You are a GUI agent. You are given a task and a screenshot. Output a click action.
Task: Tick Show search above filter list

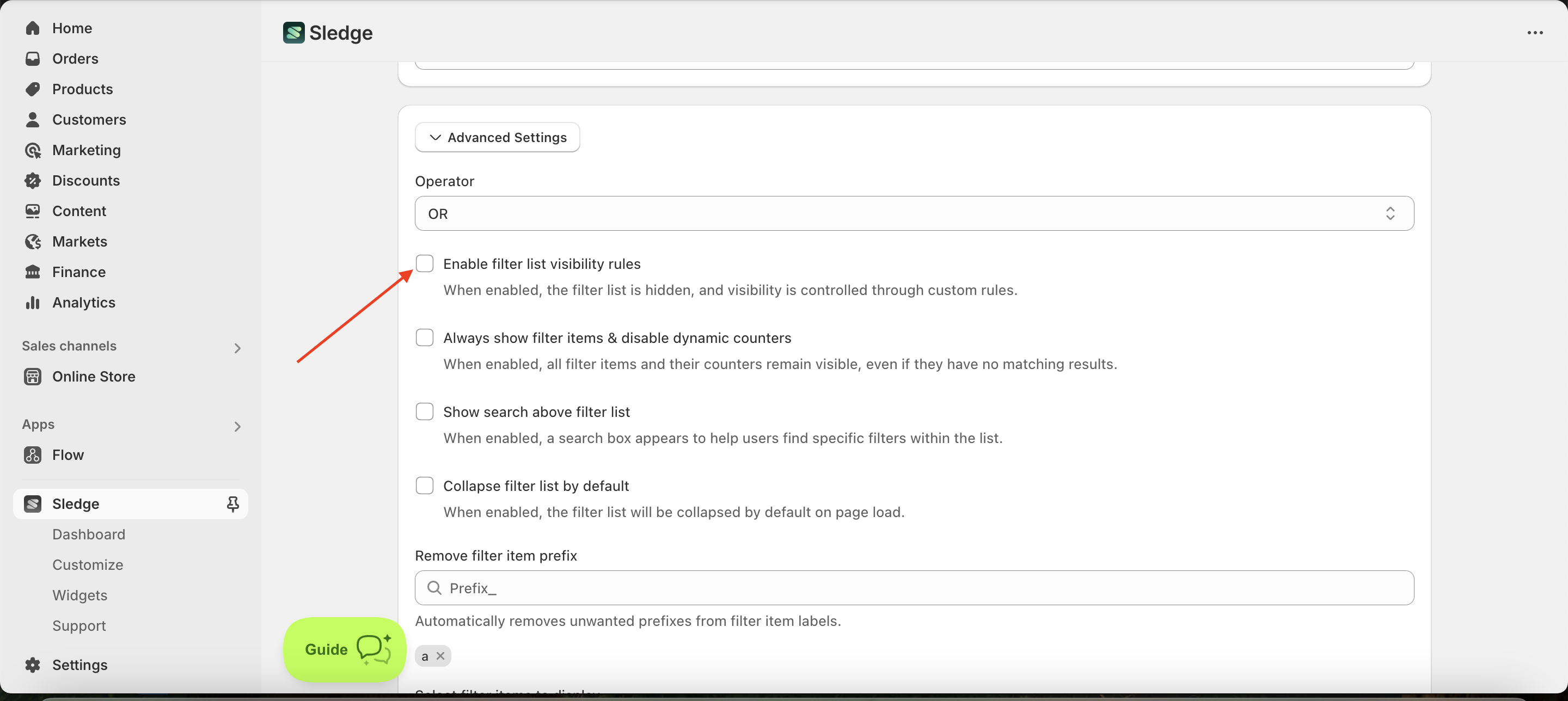pyautogui.click(x=424, y=412)
